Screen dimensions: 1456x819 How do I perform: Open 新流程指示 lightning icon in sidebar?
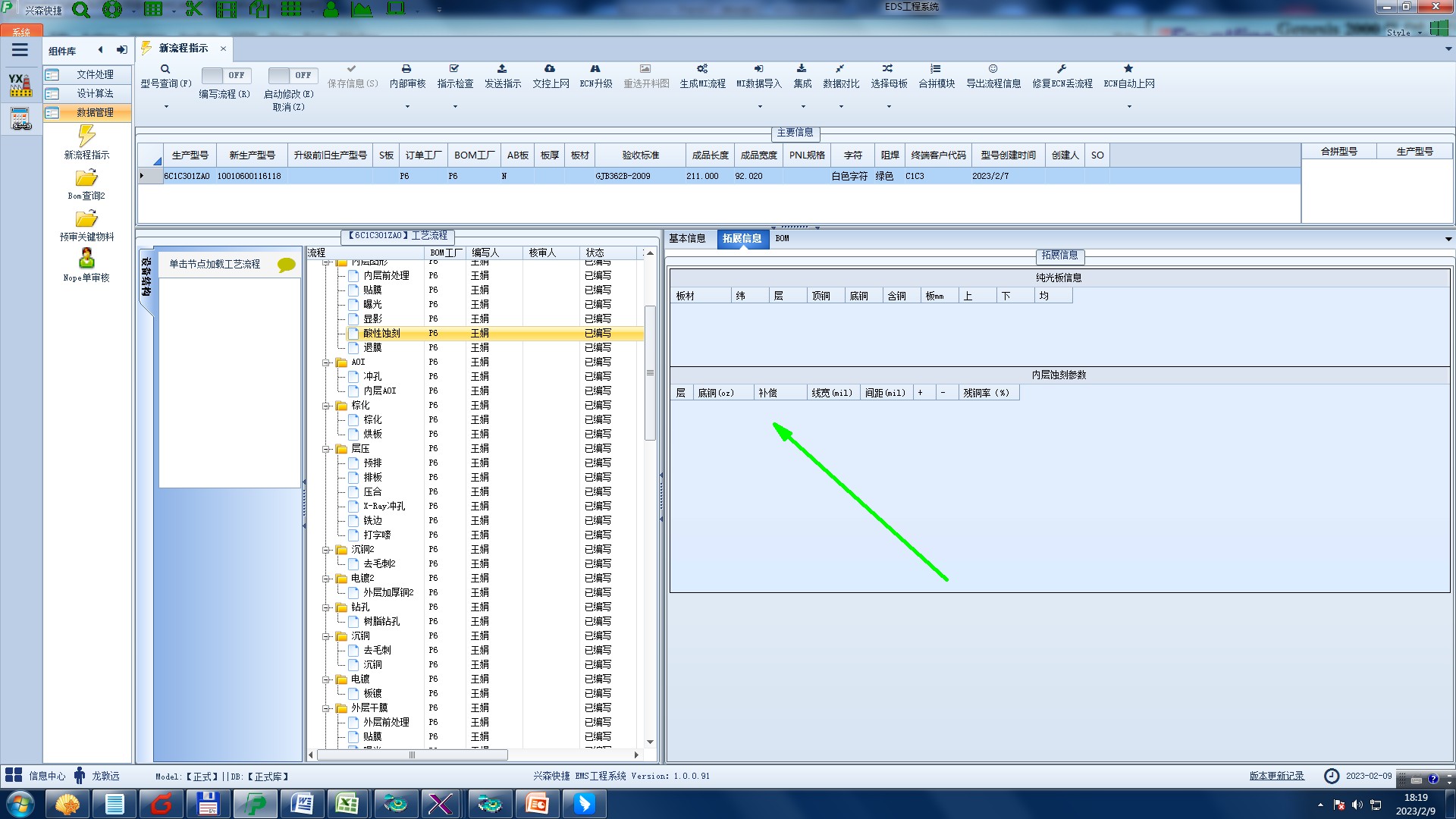[86, 136]
